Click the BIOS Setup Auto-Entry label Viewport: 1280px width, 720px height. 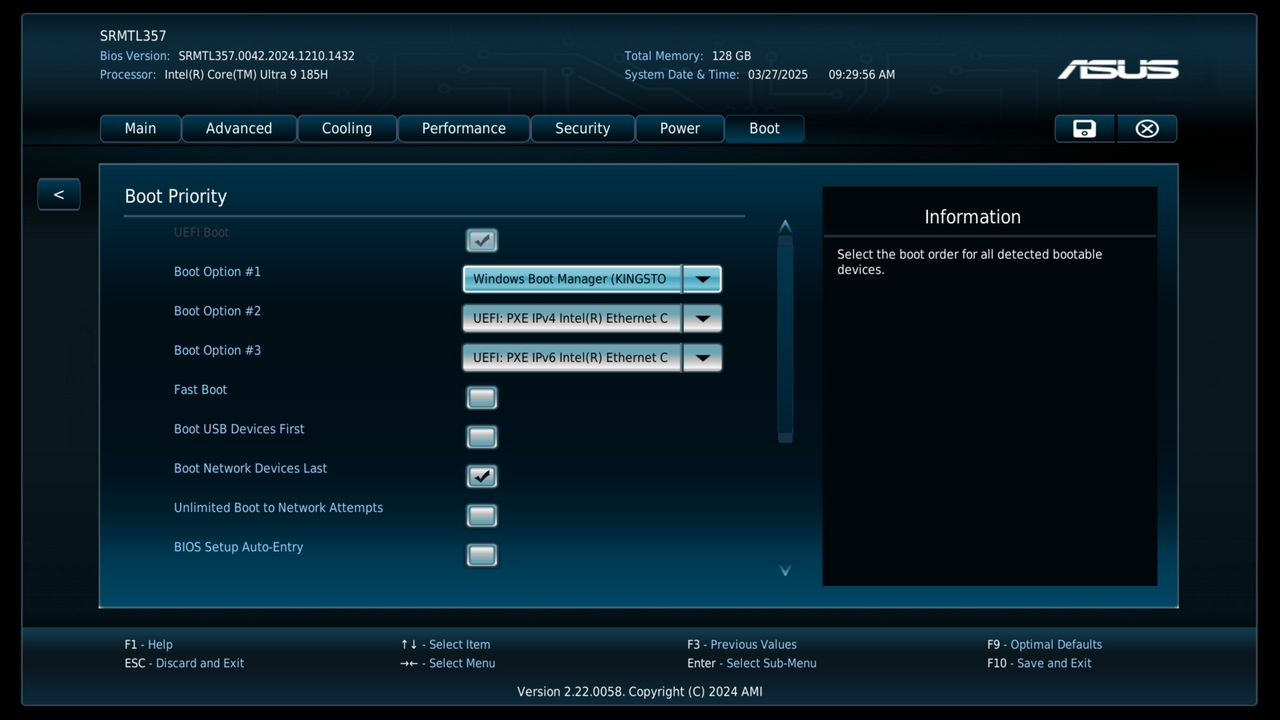238,547
